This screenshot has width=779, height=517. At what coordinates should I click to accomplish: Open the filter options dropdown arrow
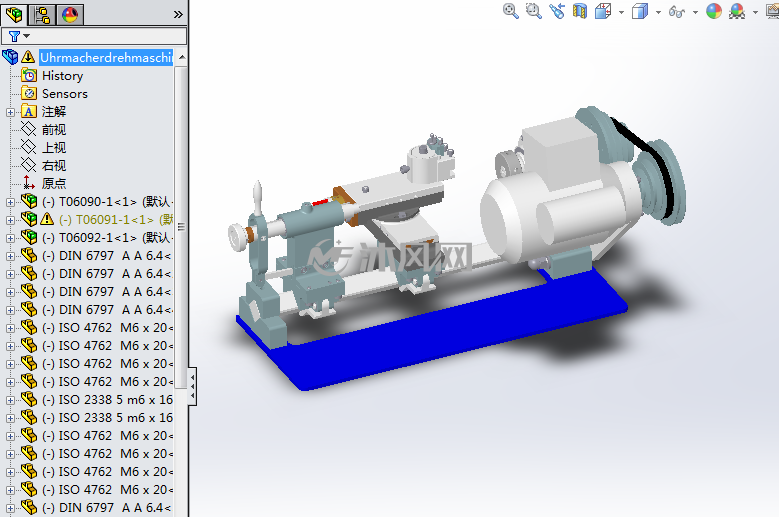(27, 36)
